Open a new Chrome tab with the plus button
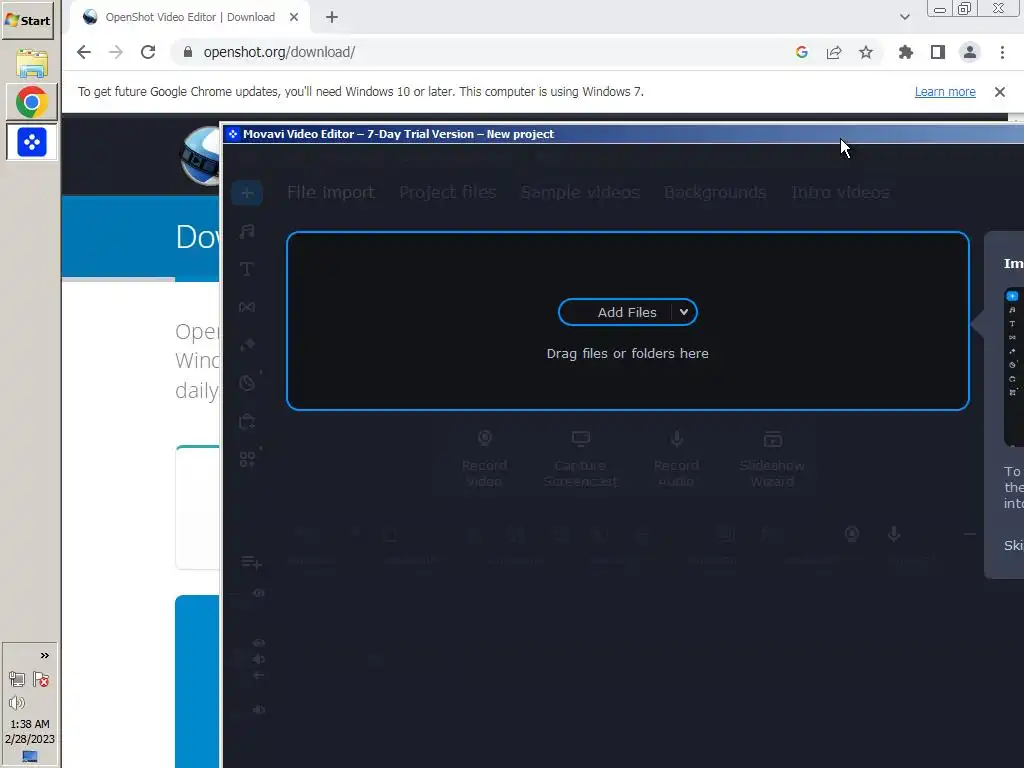1024x768 pixels. pyautogui.click(x=332, y=17)
